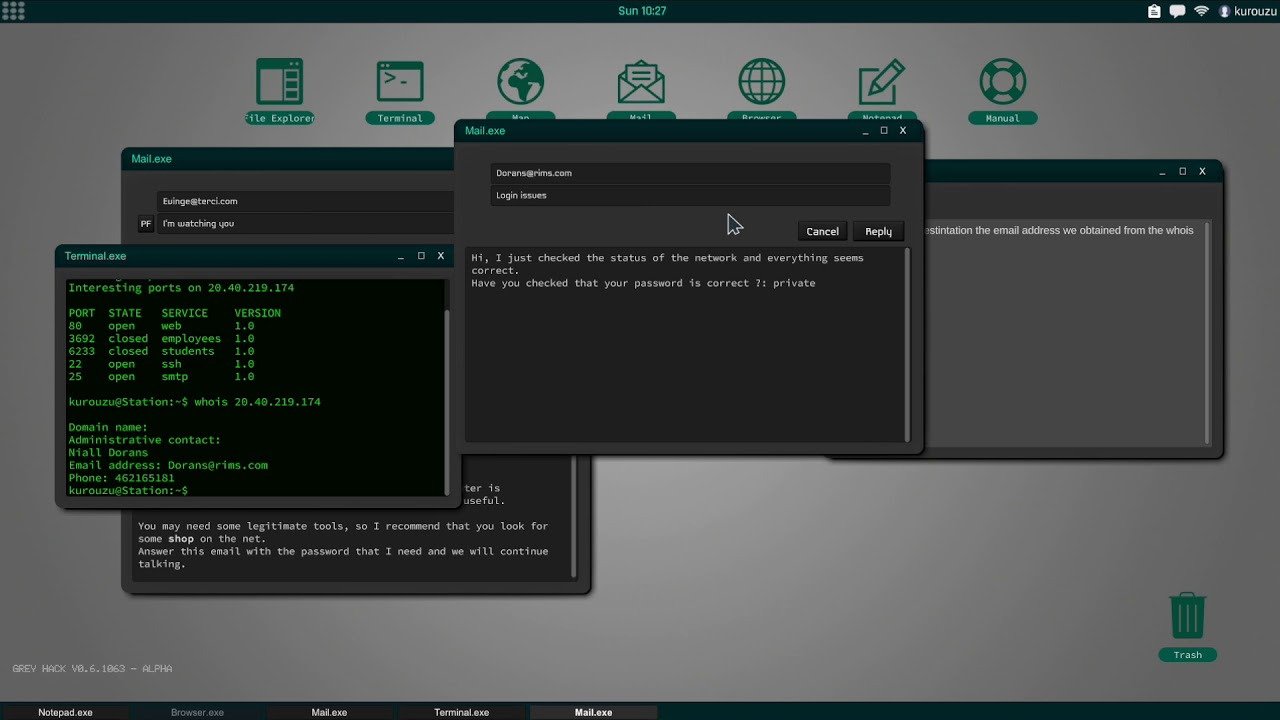Image resolution: width=1280 pixels, height=720 pixels.
Task: Launch the Terminal desktop icon
Action: (x=400, y=83)
